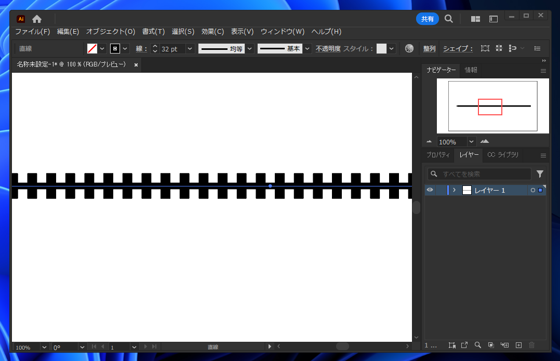This screenshot has width=560, height=361.
Task: Click the 線: stroke panel link
Action: 141,49
